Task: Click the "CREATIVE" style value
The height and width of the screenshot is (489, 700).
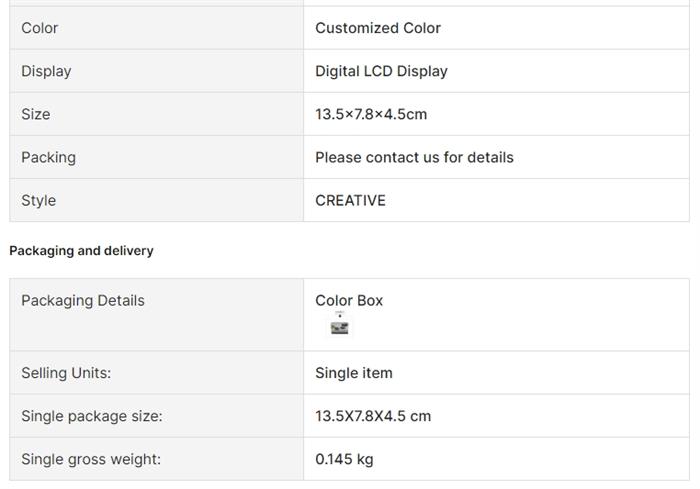Action: [350, 200]
